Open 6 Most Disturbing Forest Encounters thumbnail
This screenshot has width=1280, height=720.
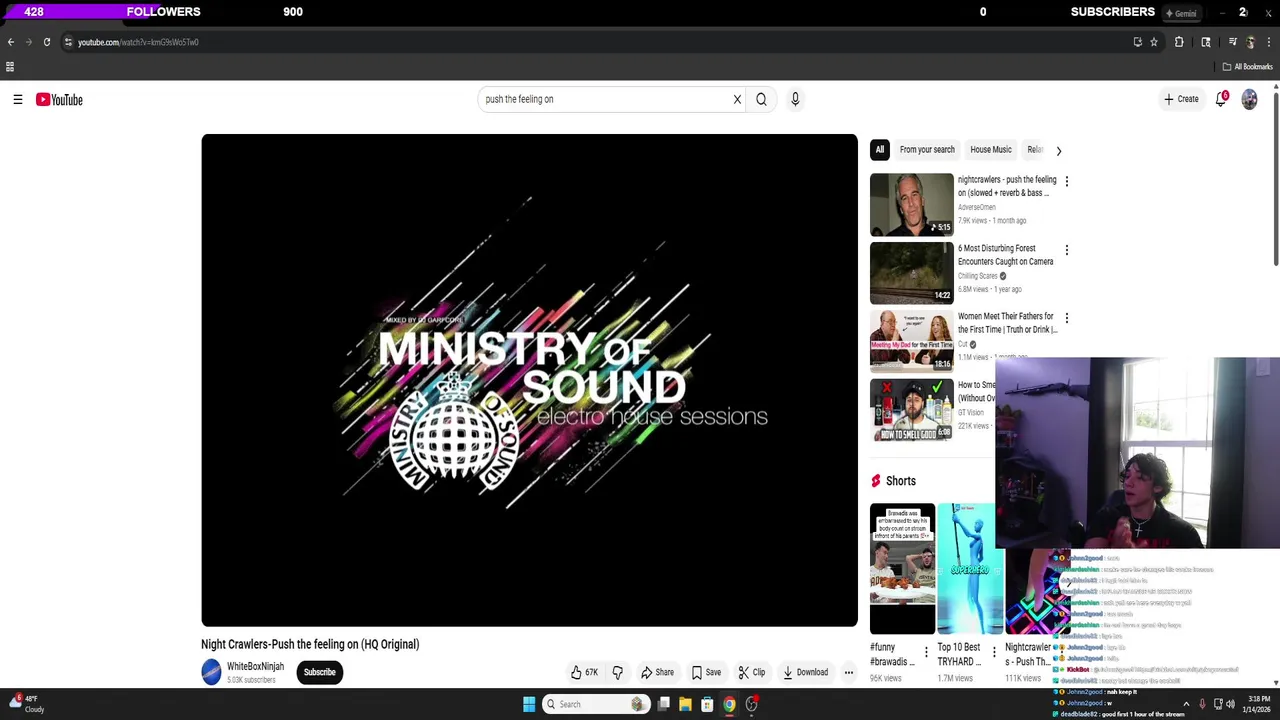[x=912, y=272]
